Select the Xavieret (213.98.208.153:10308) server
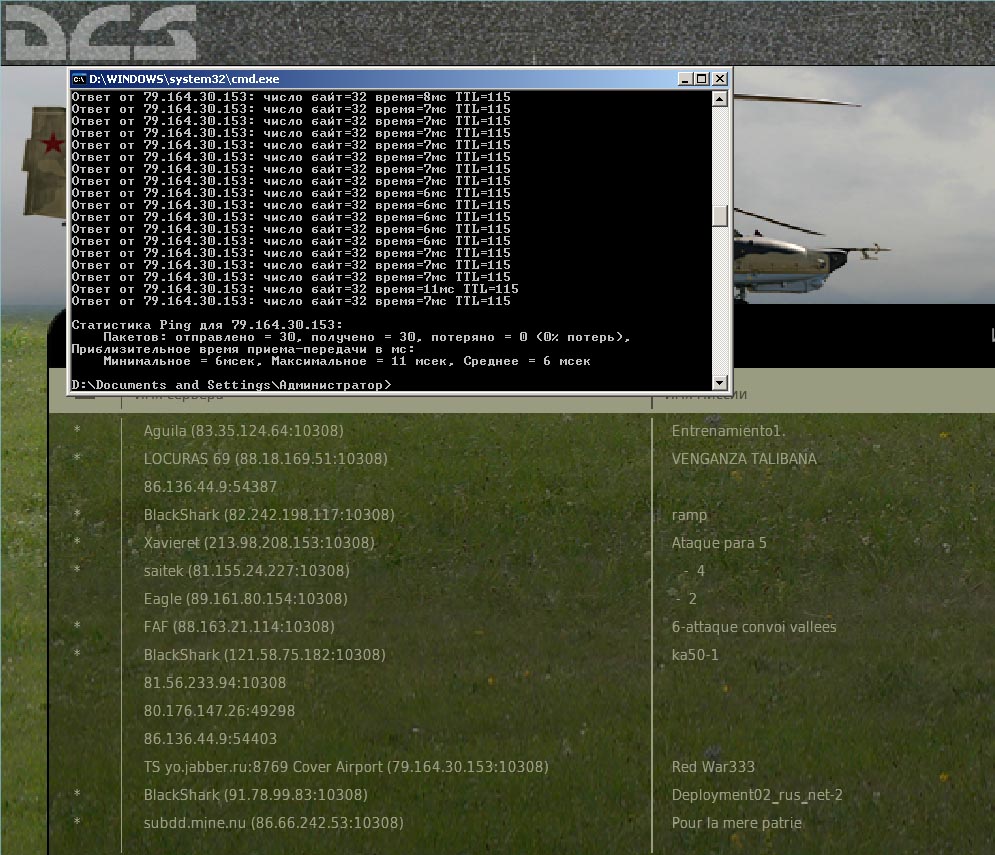995x855 pixels. (x=259, y=543)
